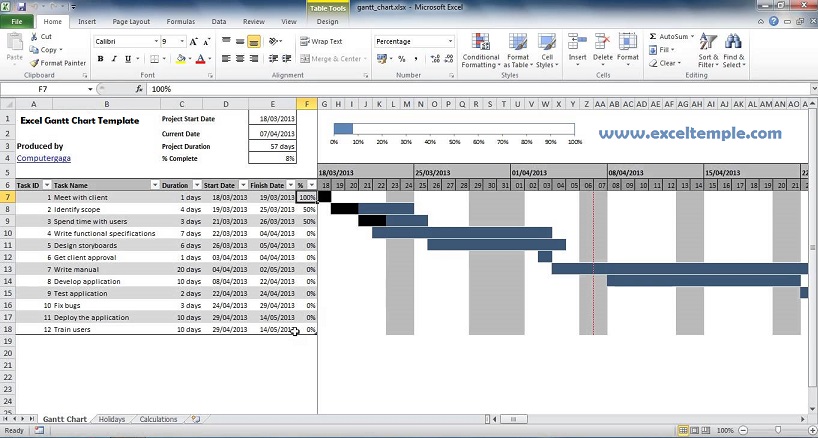The image size is (818, 438).
Task: Open Cell Styles gallery
Action: tap(547, 51)
